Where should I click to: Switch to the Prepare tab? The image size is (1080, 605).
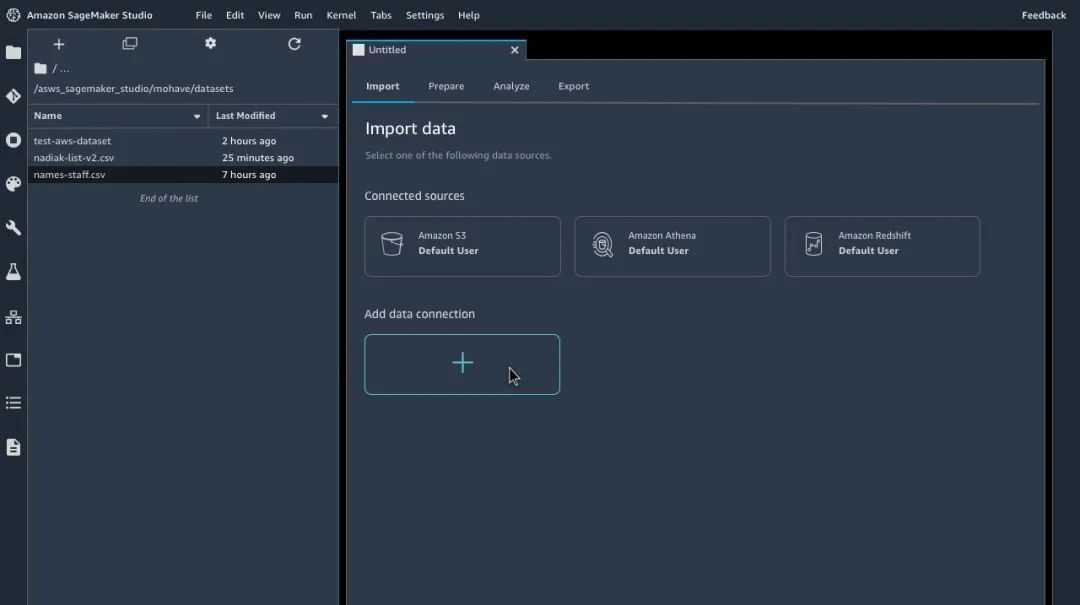[x=446, y=86]
